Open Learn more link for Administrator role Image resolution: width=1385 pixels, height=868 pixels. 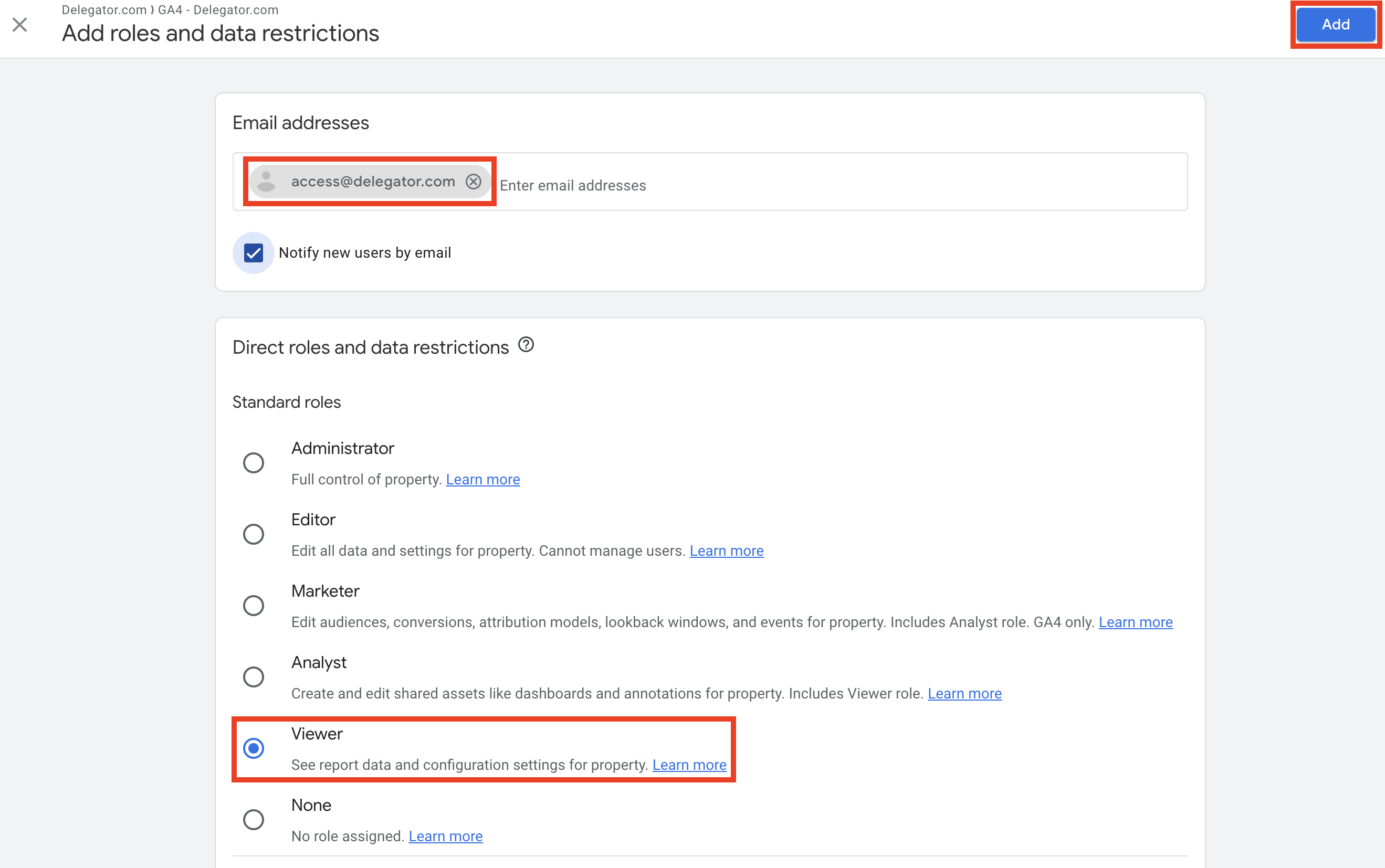point(483,479)
